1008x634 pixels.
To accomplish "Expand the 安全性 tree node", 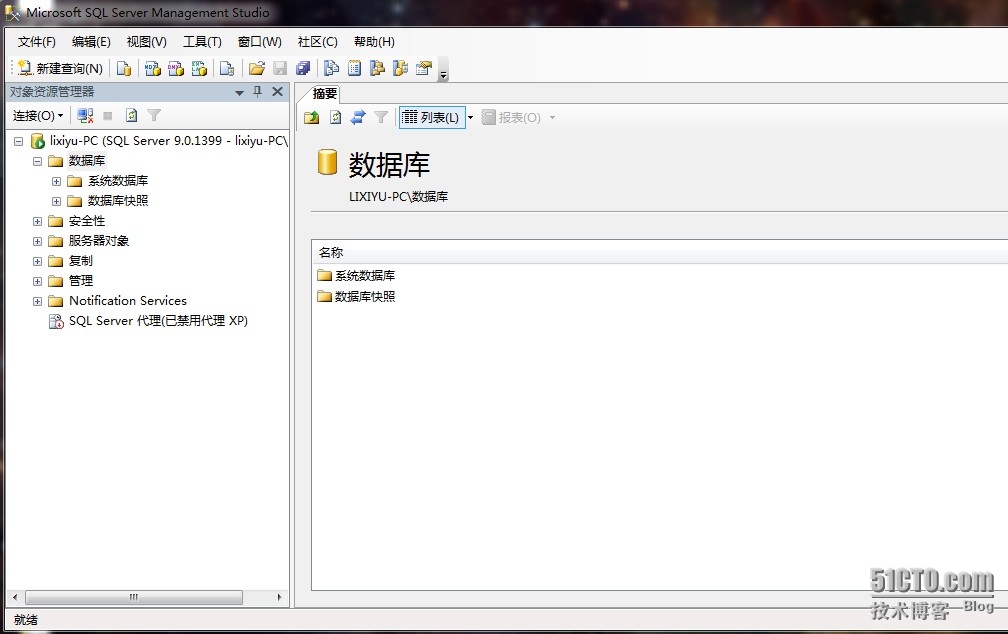I will click(x=37, y=221).
